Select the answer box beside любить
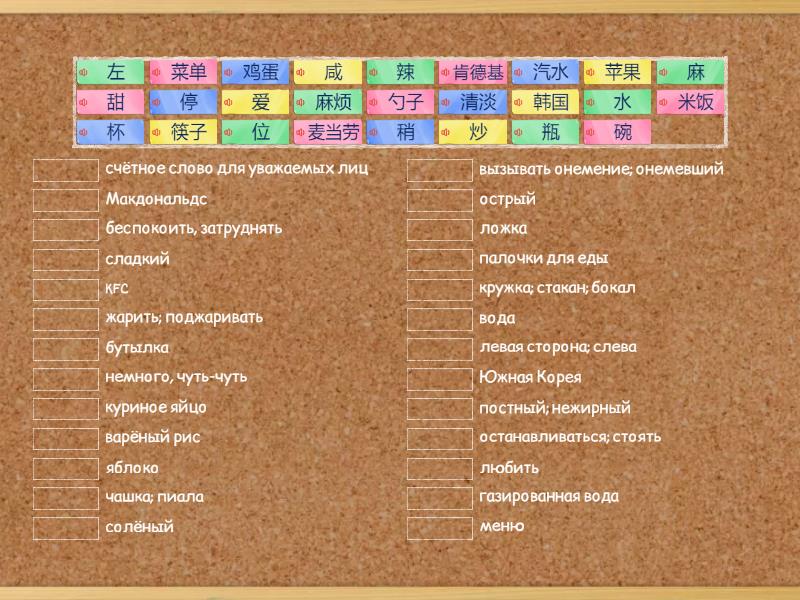Image resolution: width=800 pixels, height=600 pixels. pyautogui.click(x=440, y=468)
